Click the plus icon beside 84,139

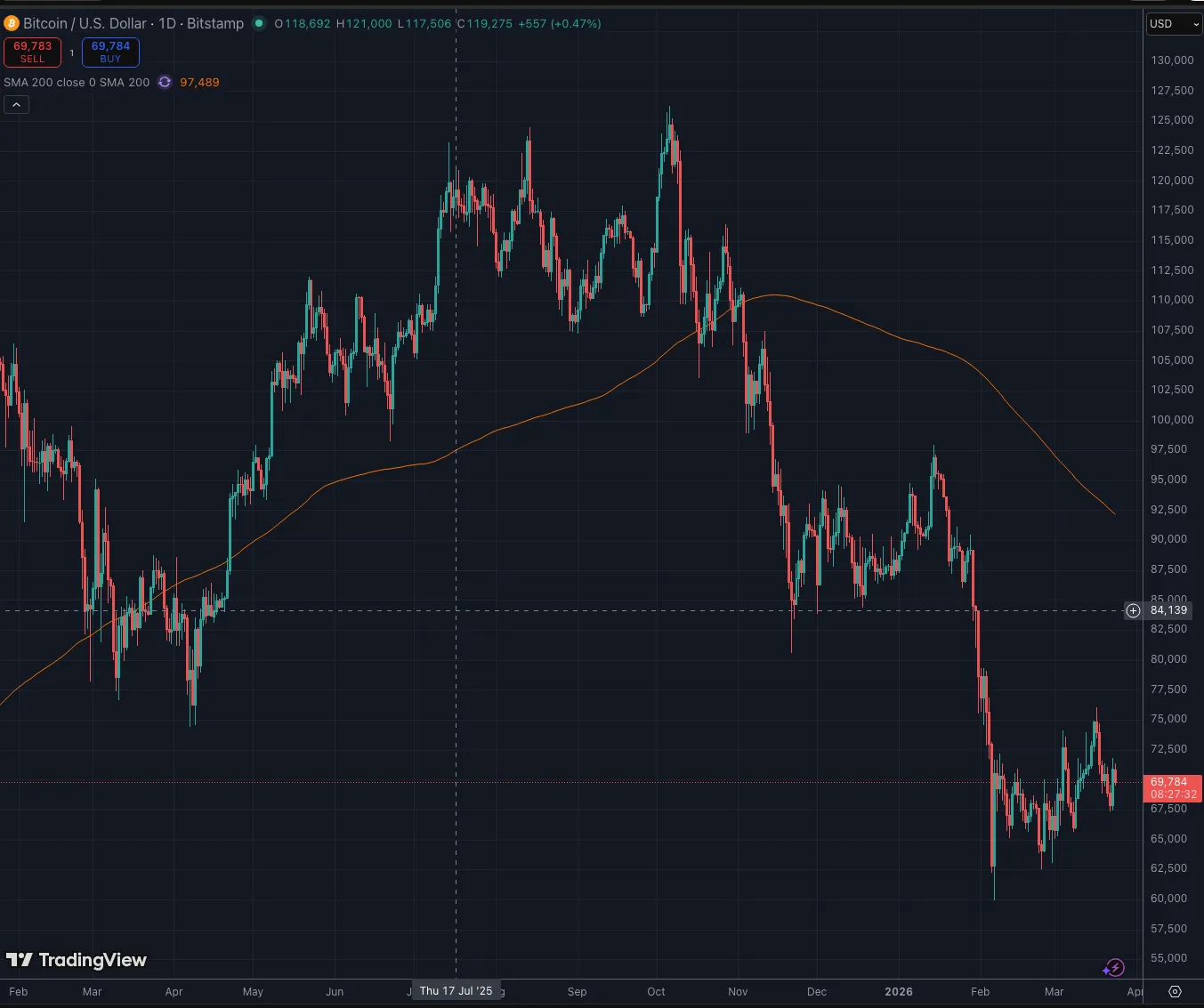(1133, 610)
